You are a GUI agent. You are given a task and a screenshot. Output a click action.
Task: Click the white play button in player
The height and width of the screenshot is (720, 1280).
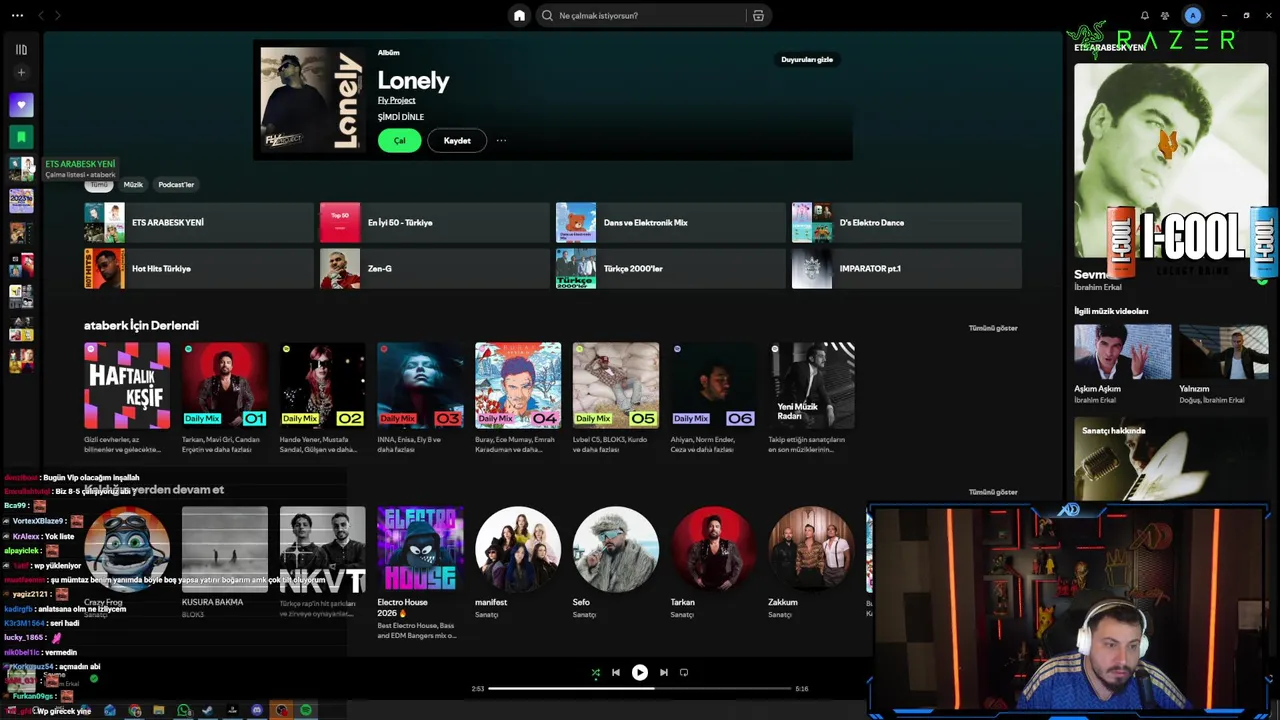[x=640, y=673]
